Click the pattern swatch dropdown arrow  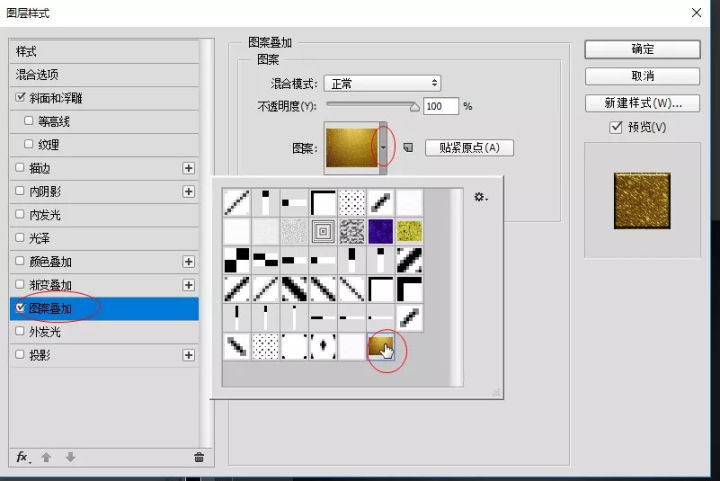click(385, 148)
